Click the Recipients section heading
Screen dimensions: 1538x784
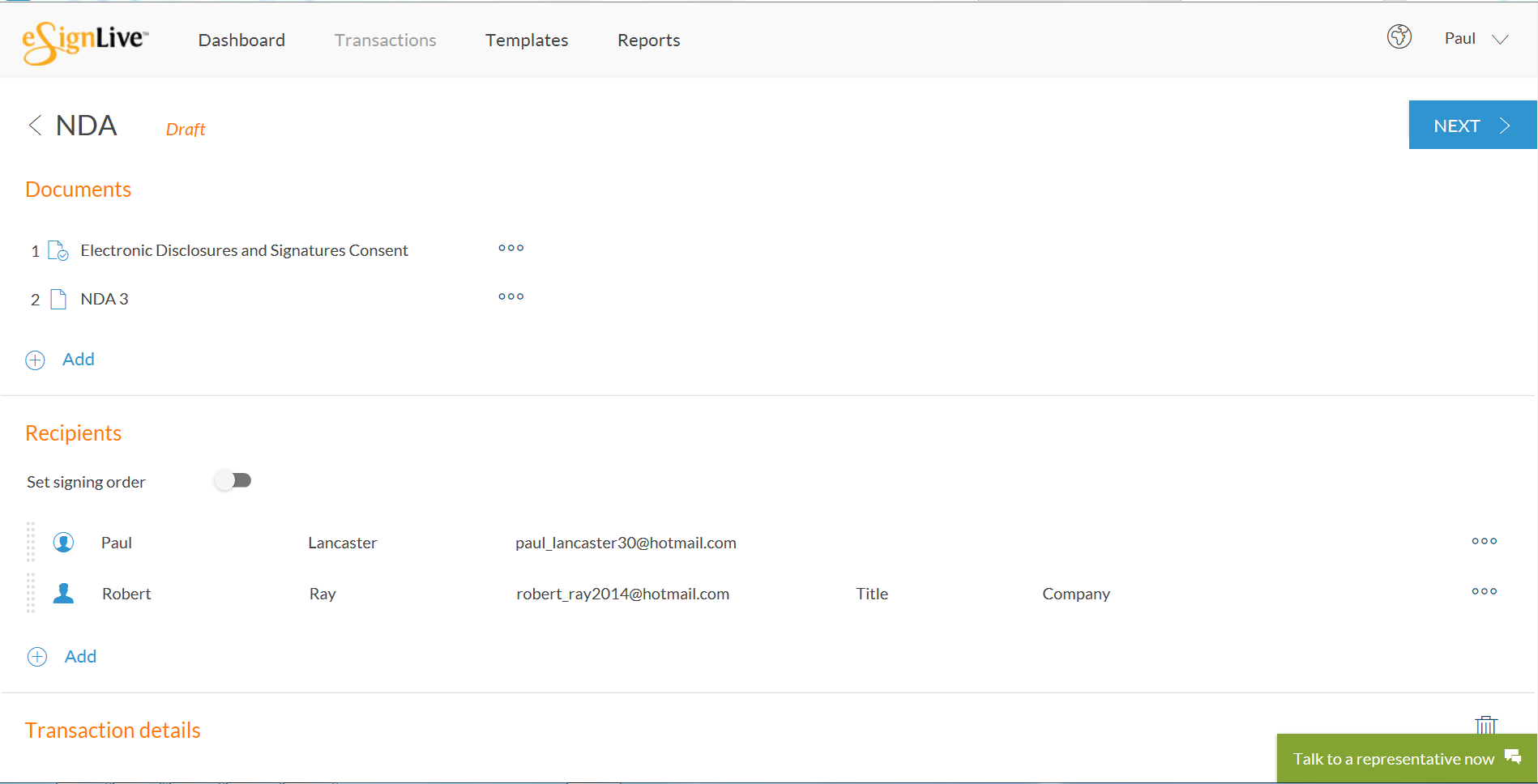point(73,433)
